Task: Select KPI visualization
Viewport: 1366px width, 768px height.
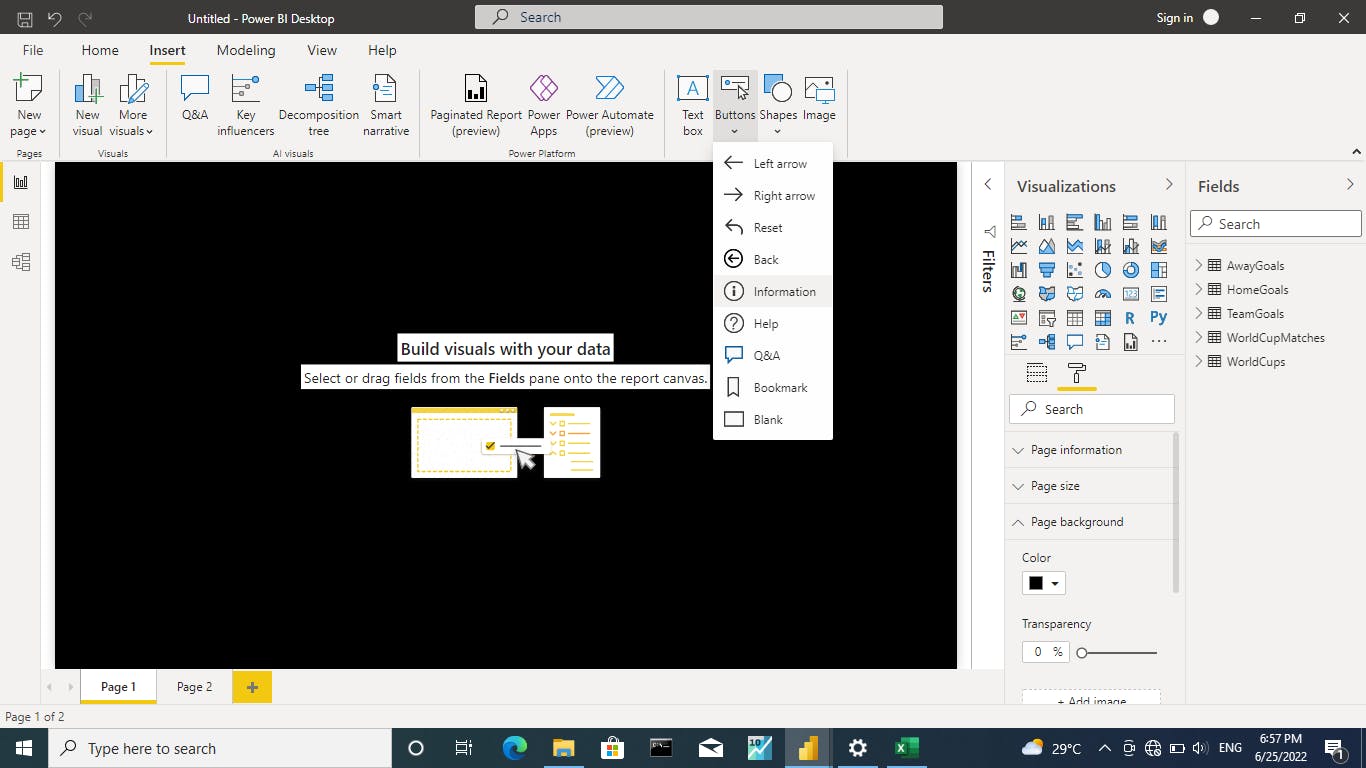Action: (1019, 318)
